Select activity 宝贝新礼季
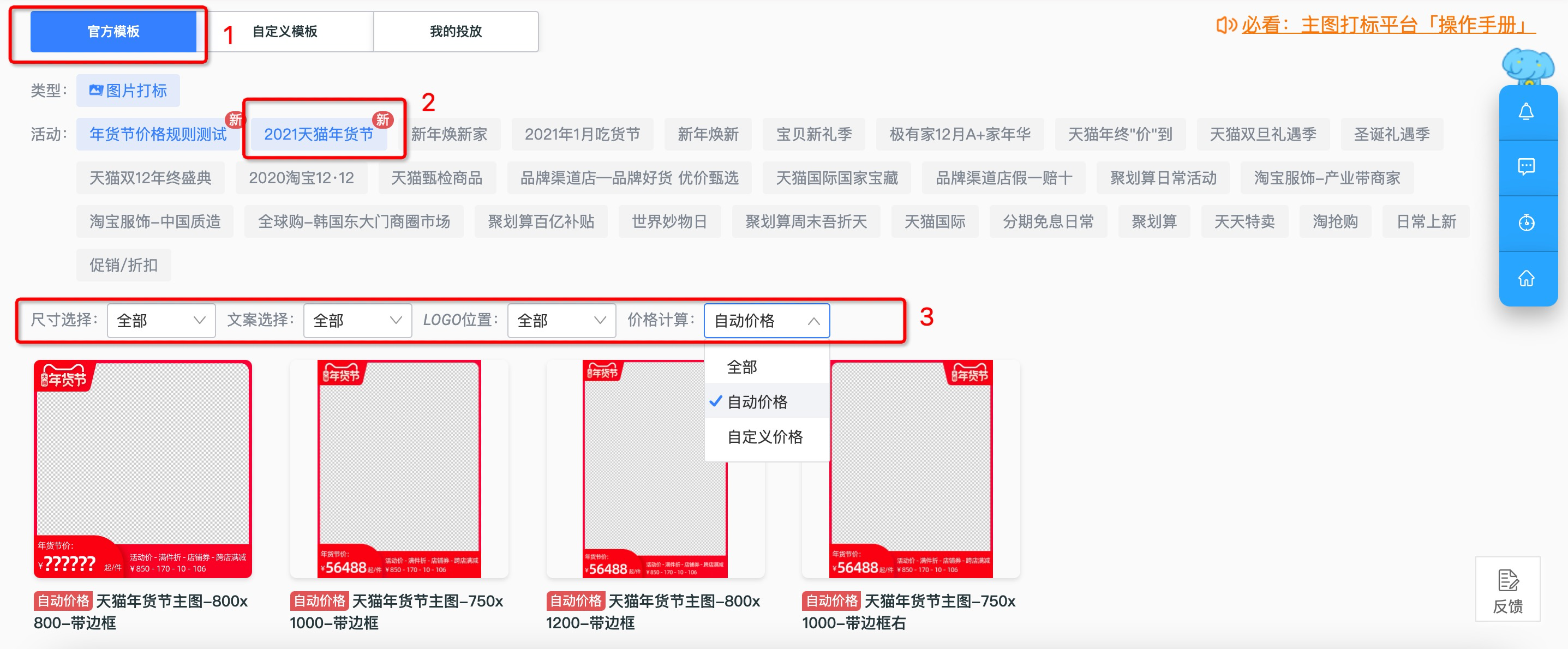Image resolution: width=1568 pixels, height=649 pixels. (814, 134)
